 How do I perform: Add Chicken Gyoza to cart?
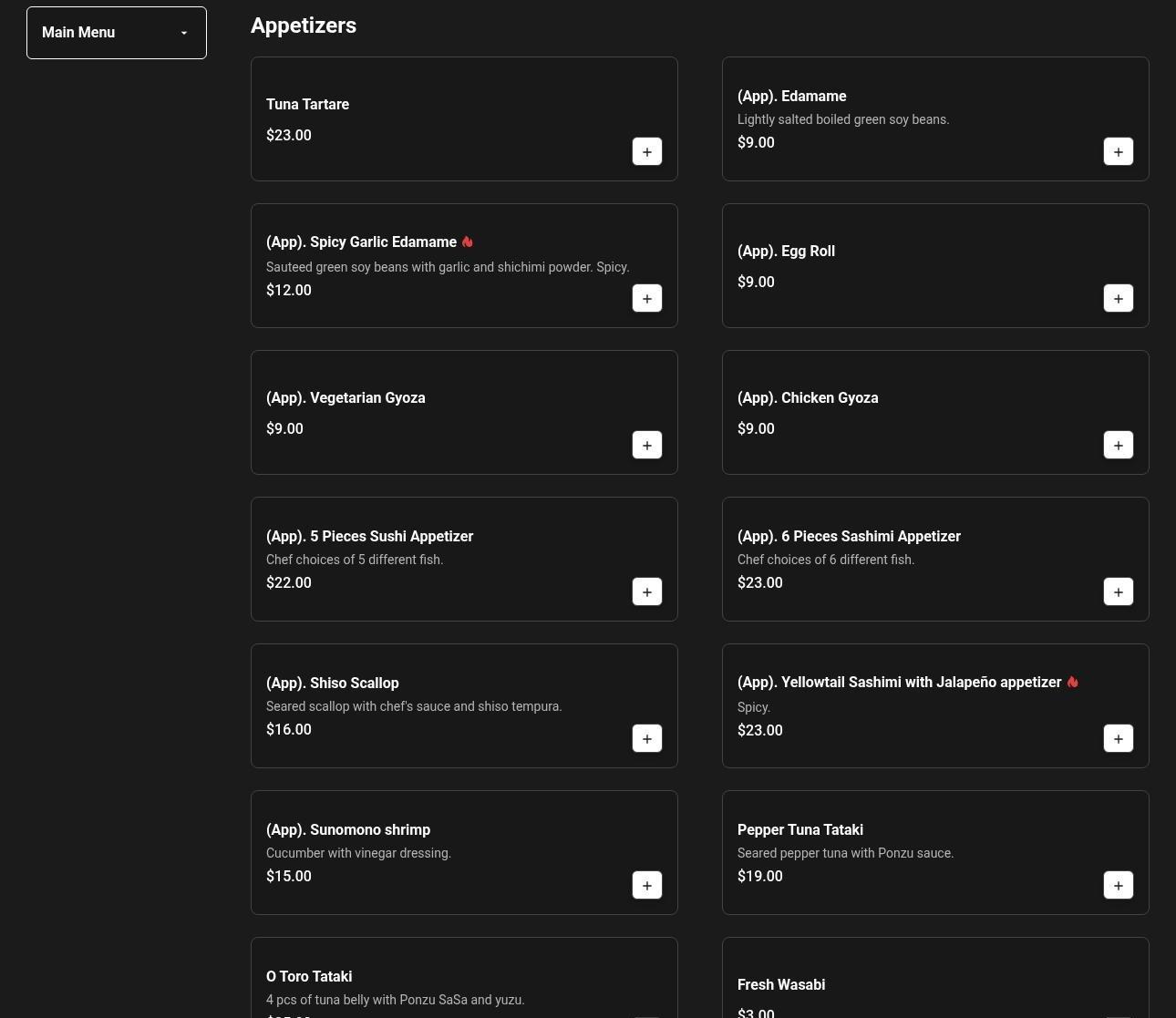(x=1118, y=446)
